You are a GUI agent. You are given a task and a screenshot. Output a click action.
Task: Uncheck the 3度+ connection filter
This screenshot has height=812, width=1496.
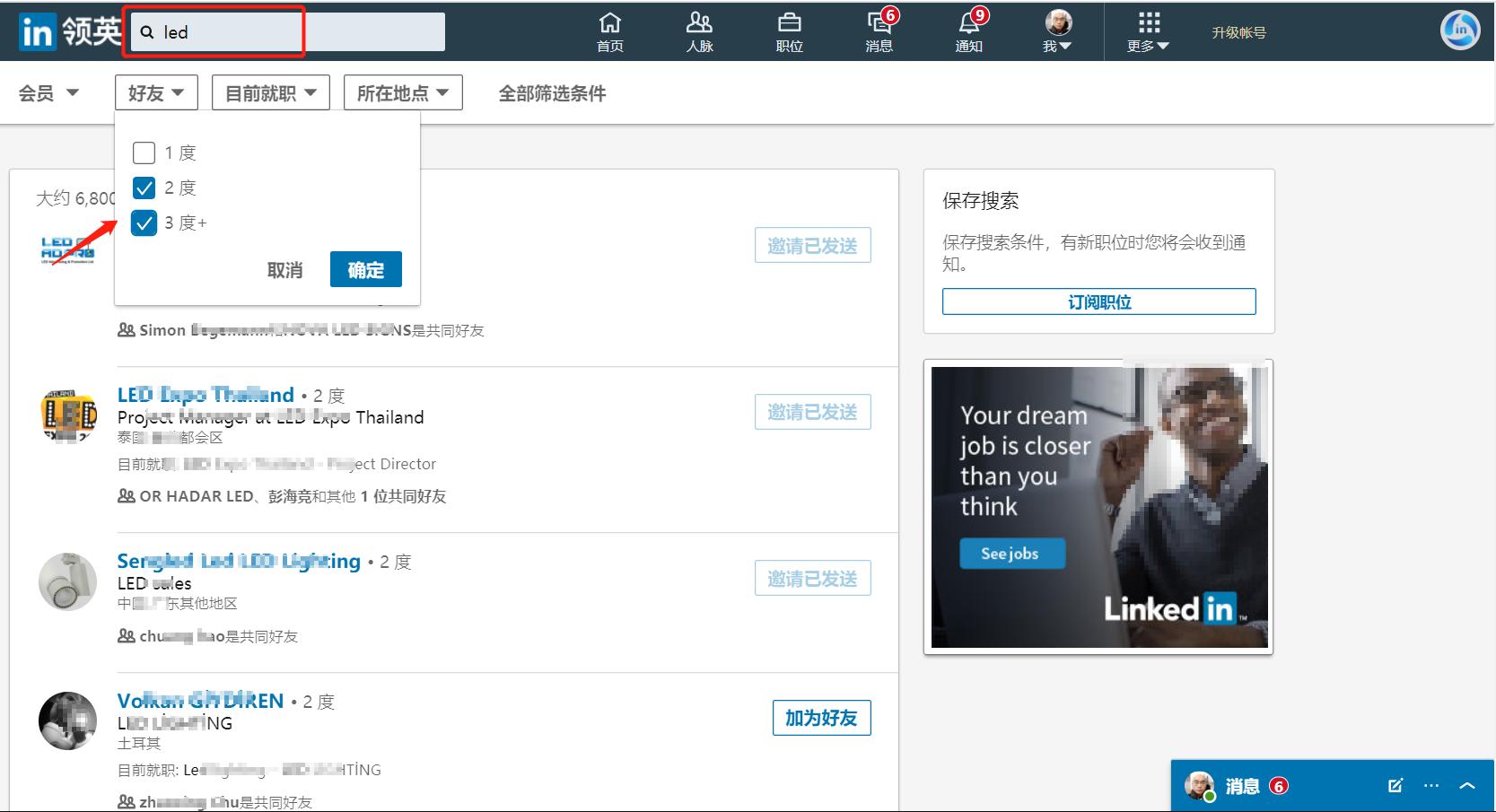[x=144, y=223]
